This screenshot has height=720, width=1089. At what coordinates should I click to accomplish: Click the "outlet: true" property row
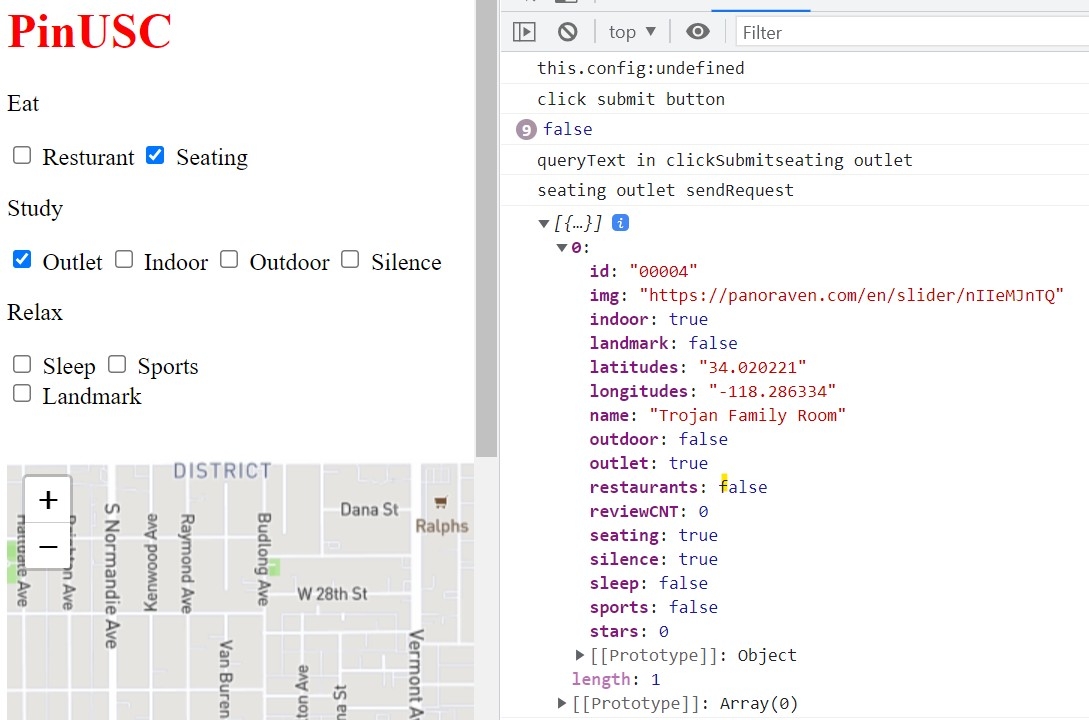tap(649, 463)
